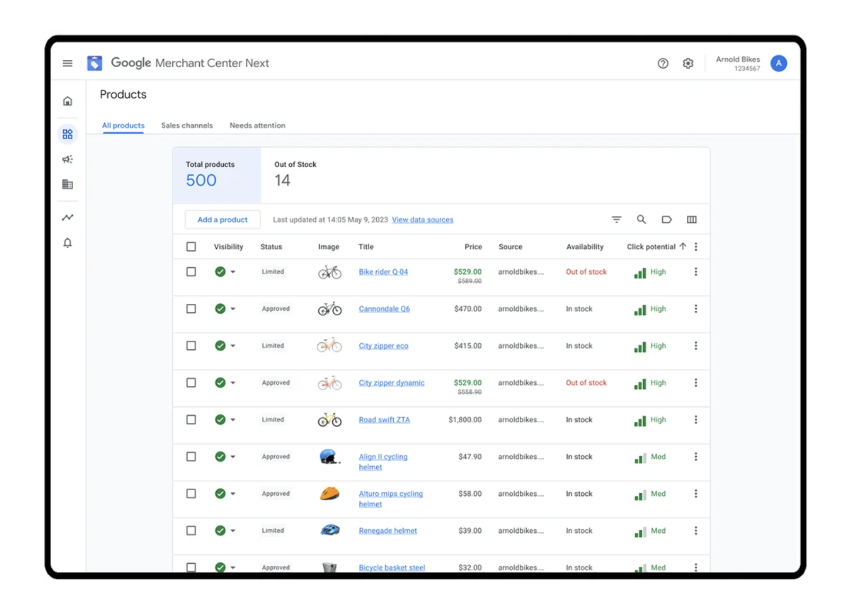Click the Price column header

tap(473, 247)
